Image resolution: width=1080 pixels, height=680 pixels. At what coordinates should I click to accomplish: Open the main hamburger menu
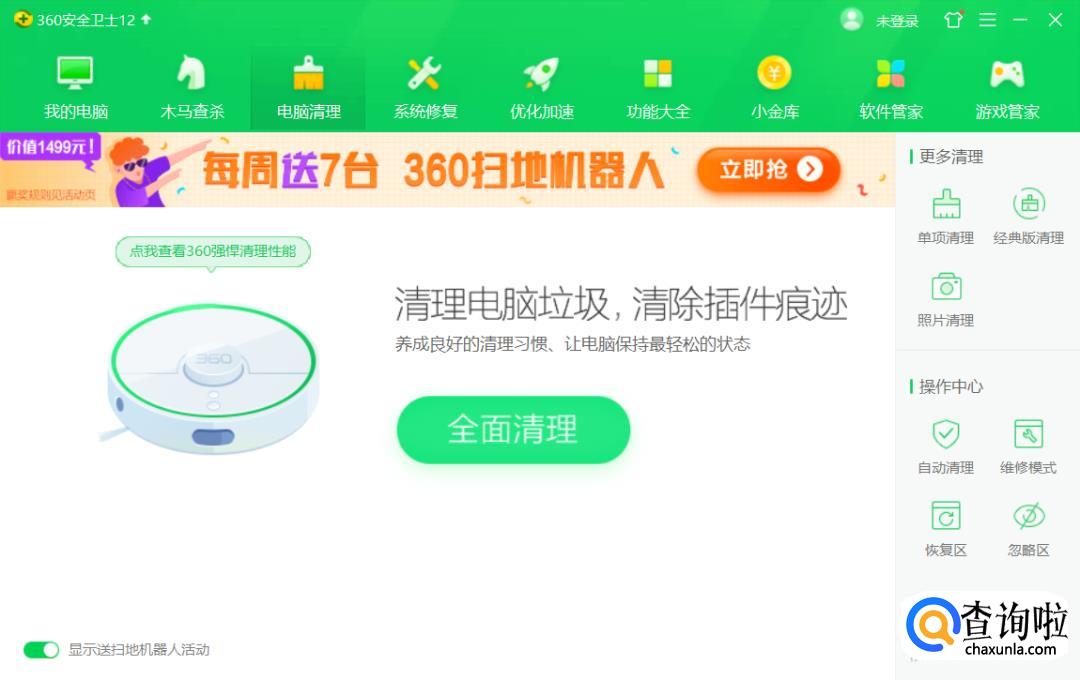(988, 20)
